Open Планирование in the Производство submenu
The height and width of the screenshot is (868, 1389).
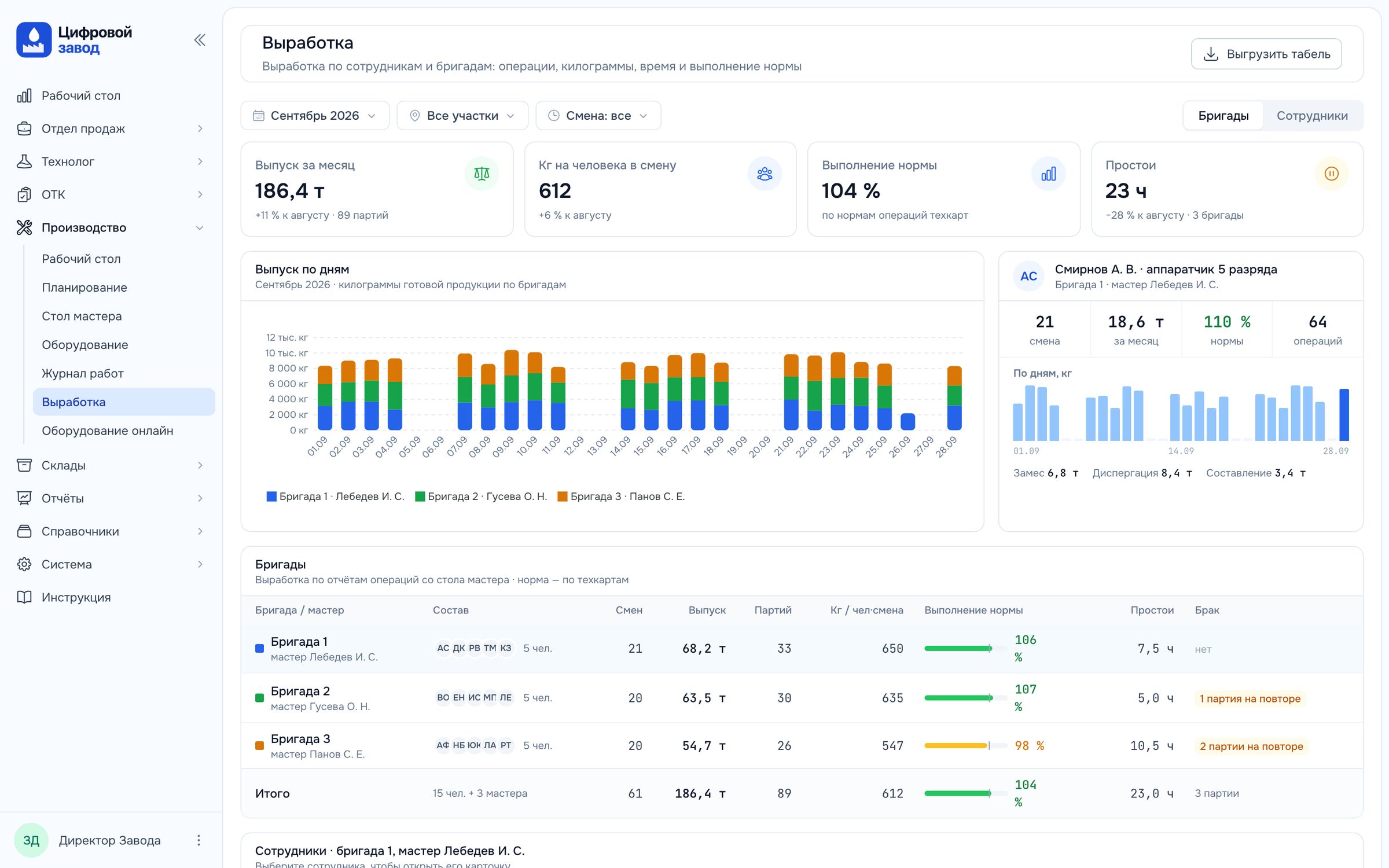pos(124,288)
